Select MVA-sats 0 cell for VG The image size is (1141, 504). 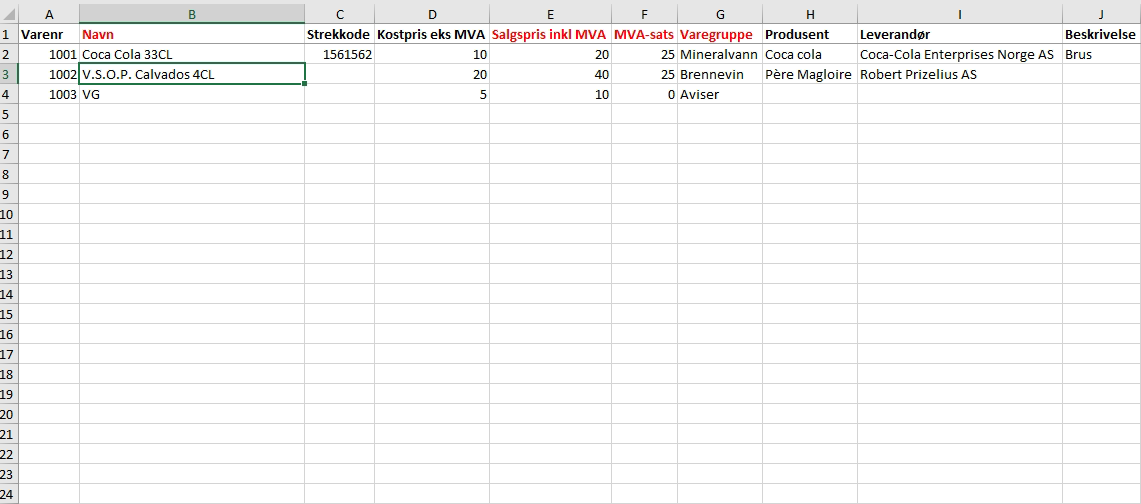(644, 94)
